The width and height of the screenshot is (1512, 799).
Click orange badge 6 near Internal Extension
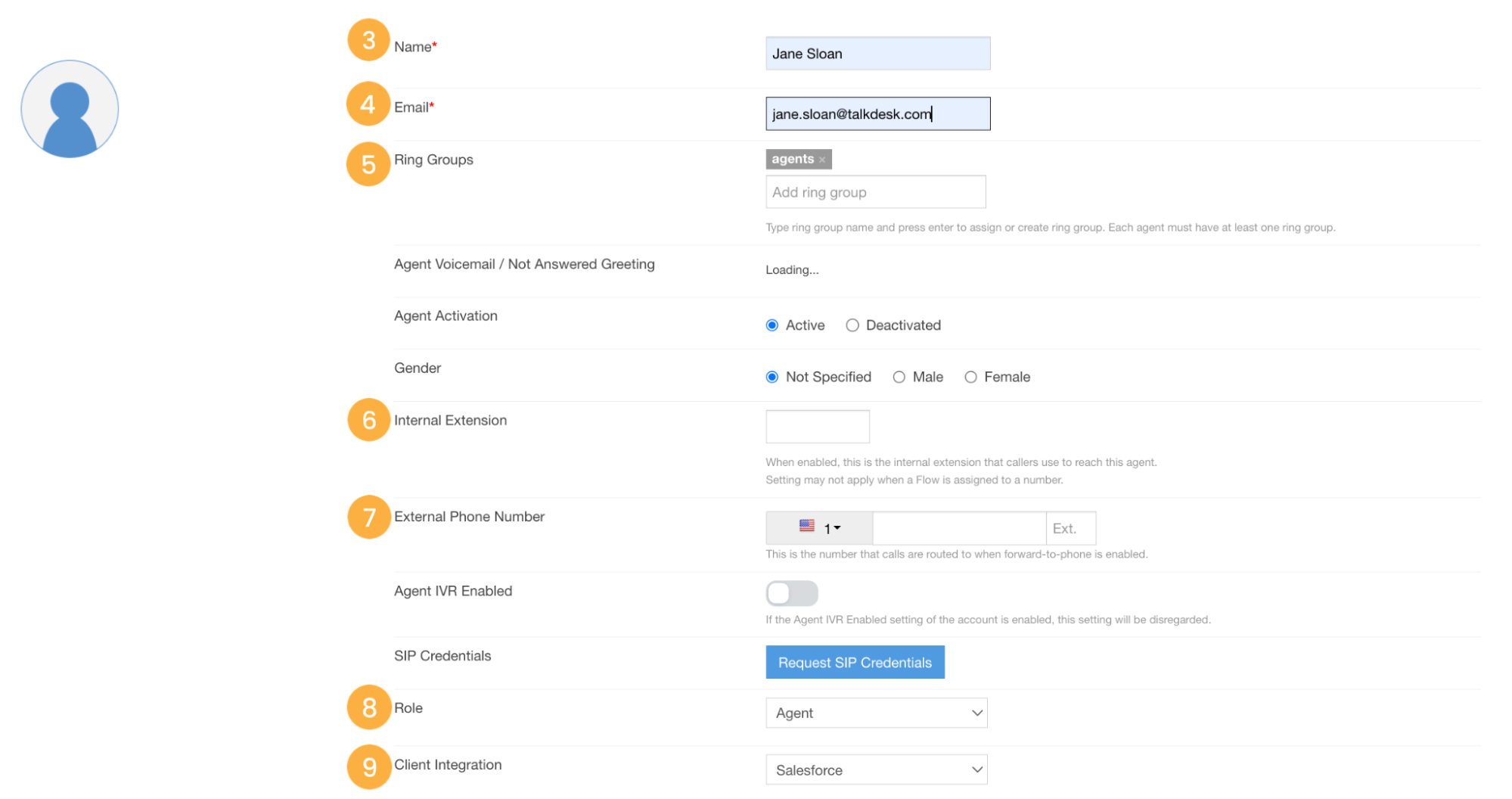pos(368,421)
